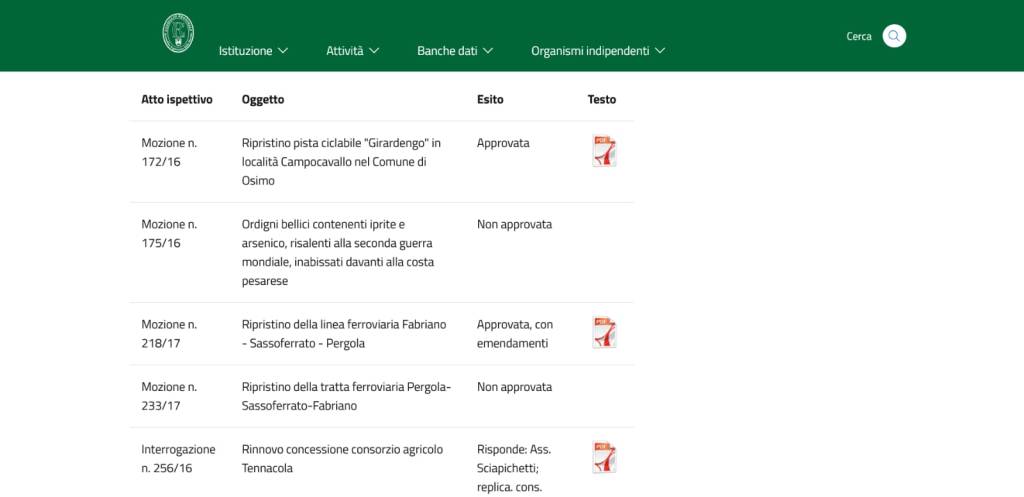1024x497 pixels.
Task: Click the Fabriano railway line restoration text
Action: [344, 334]
